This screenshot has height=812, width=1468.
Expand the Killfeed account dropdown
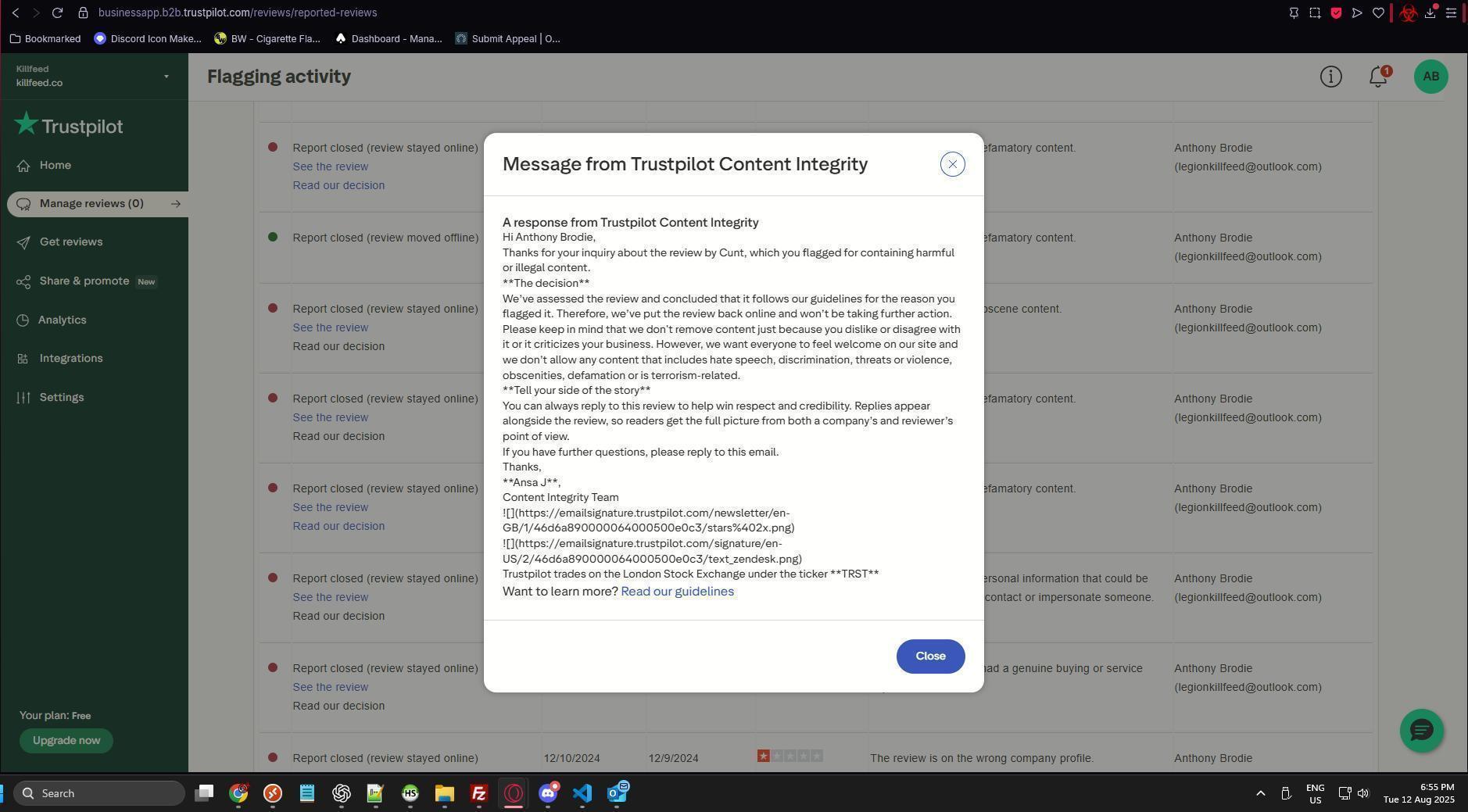coord(166,77)
